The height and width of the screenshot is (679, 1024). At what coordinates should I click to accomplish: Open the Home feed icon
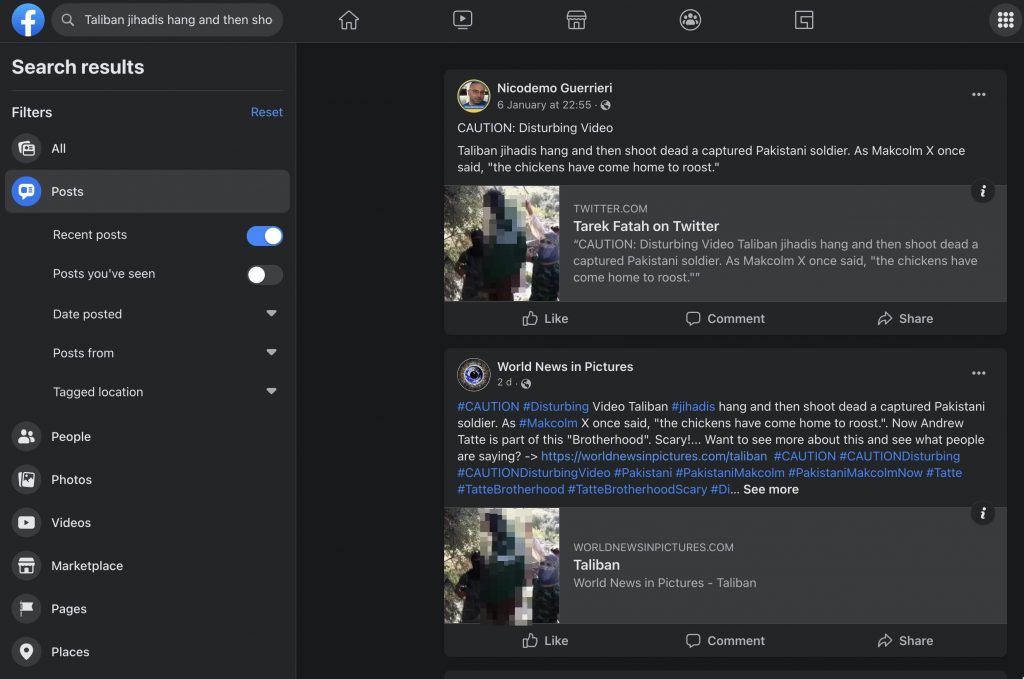click(349, 20)
